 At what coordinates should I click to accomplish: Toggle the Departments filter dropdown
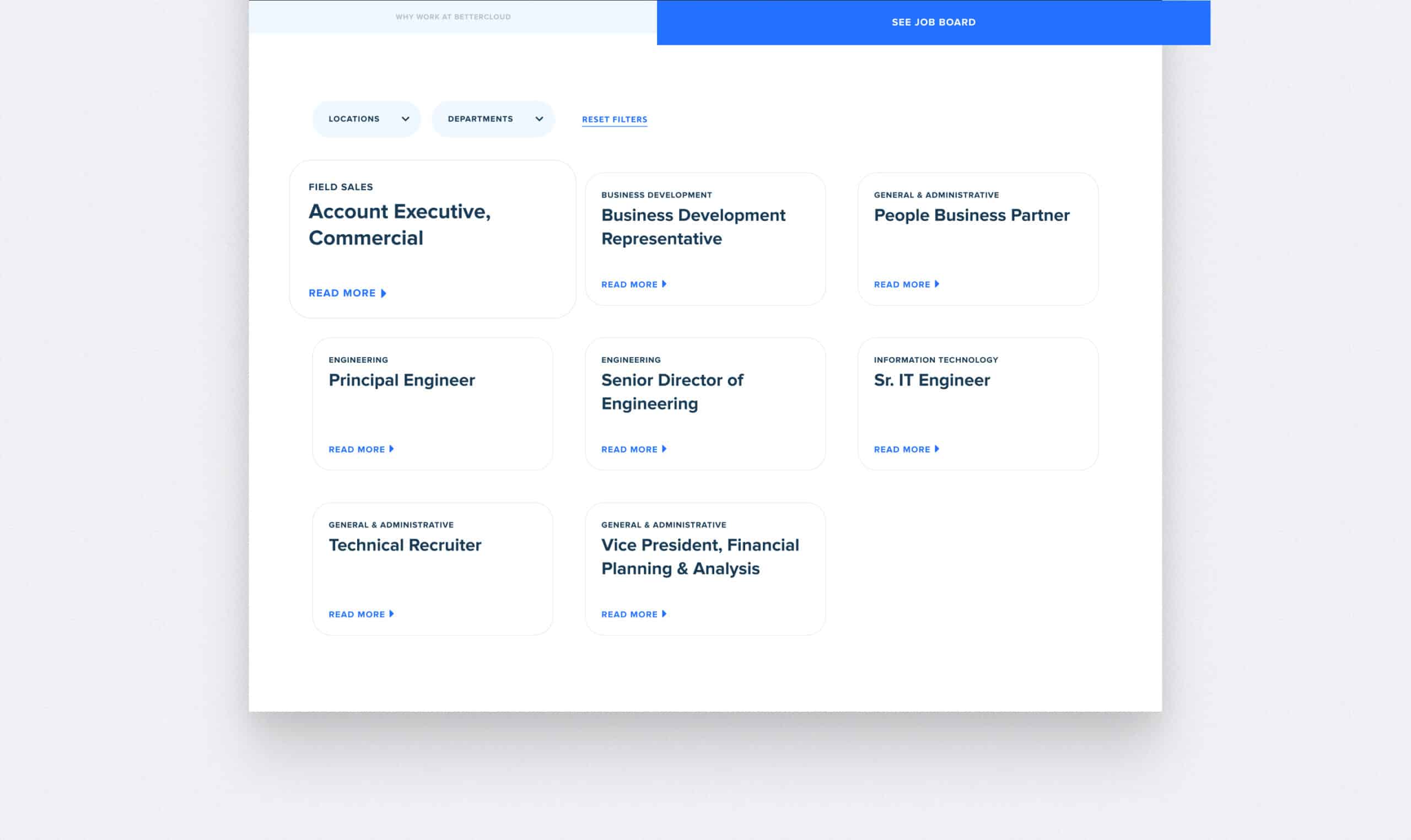coord(492,119)
